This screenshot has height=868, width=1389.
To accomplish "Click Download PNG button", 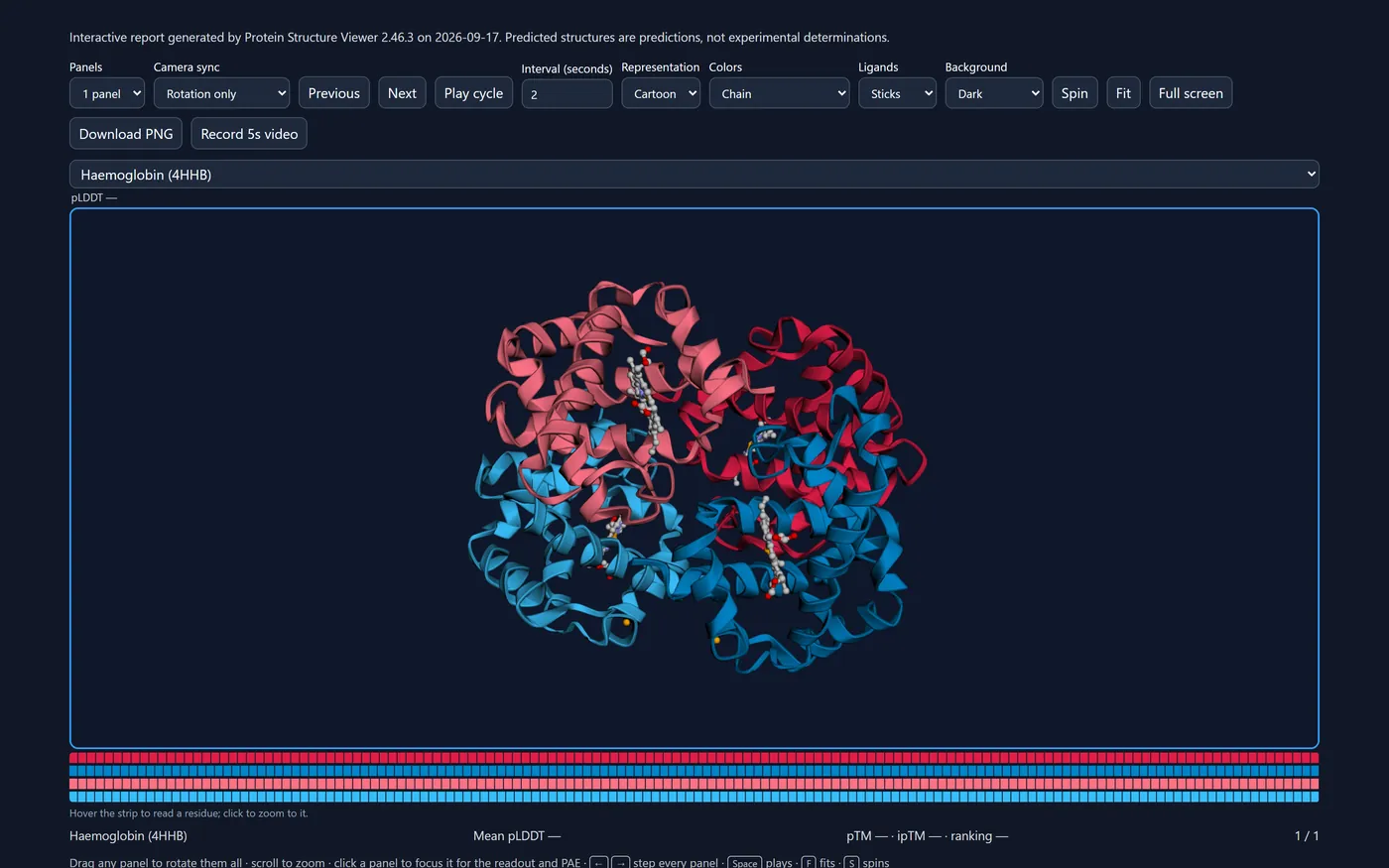I will click(x=126, y=134).
